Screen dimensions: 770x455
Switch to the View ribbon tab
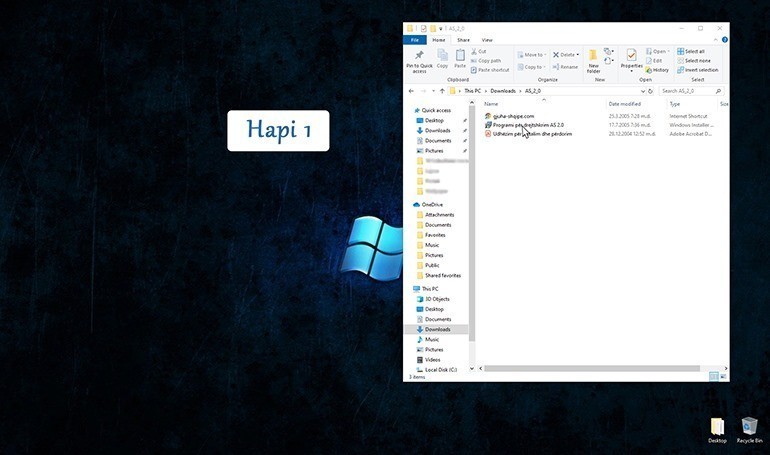tap(487, 40)
